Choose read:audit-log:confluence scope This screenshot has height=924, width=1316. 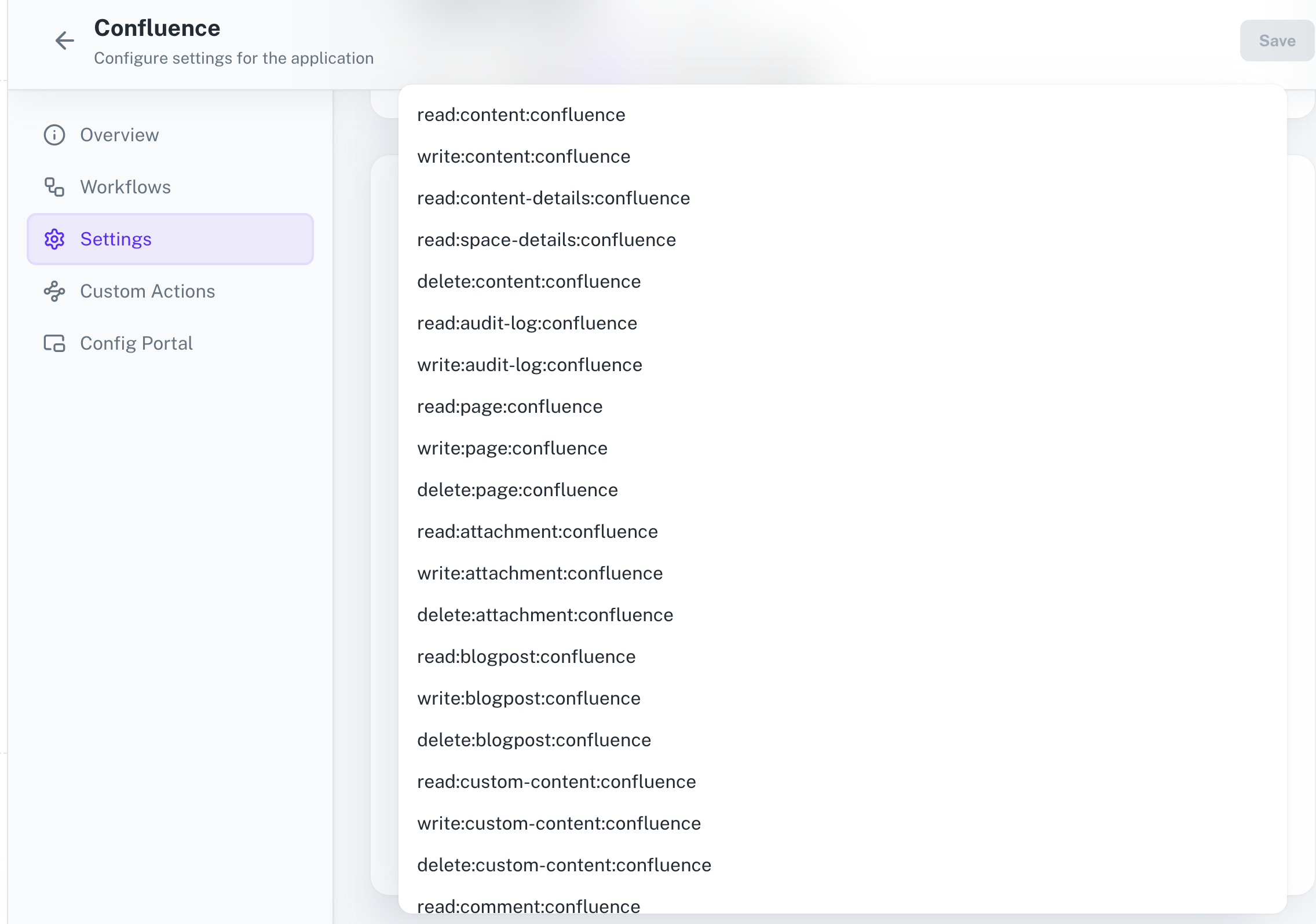[527, 323]
